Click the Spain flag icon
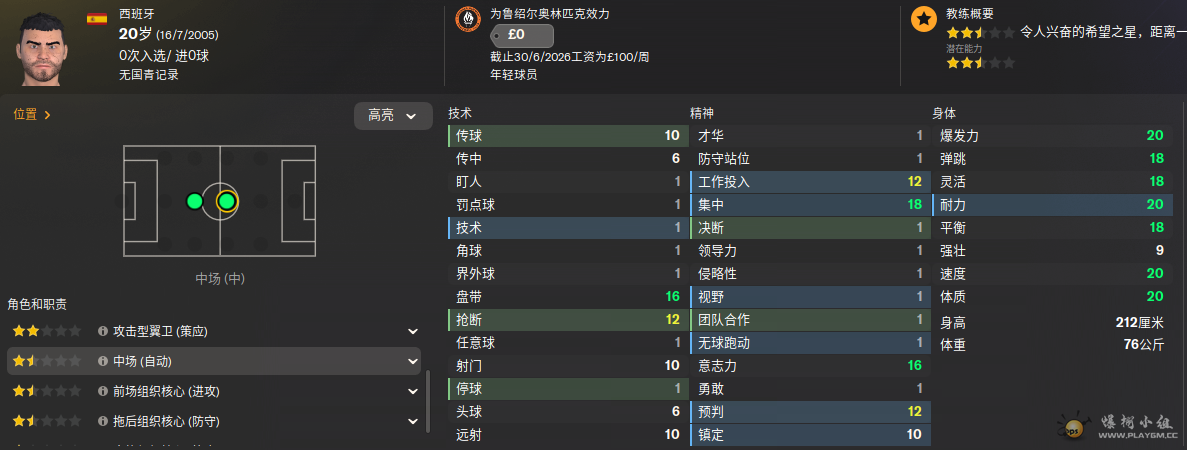Image resolution: width=1187 pixels, height=450 pixels. pos(97,18)
